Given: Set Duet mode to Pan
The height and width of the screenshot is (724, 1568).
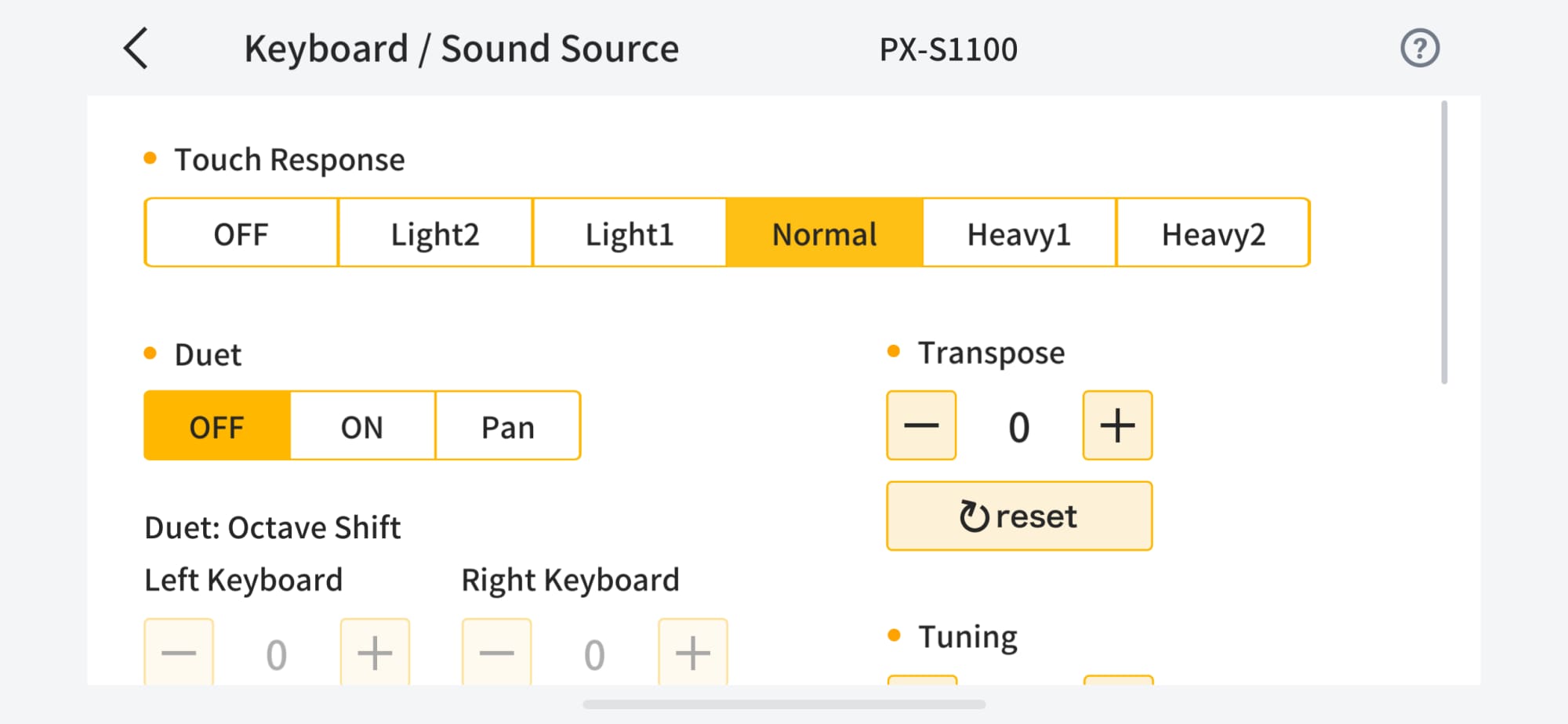Looking at the screenshot, I should click(x=508, y=426).
